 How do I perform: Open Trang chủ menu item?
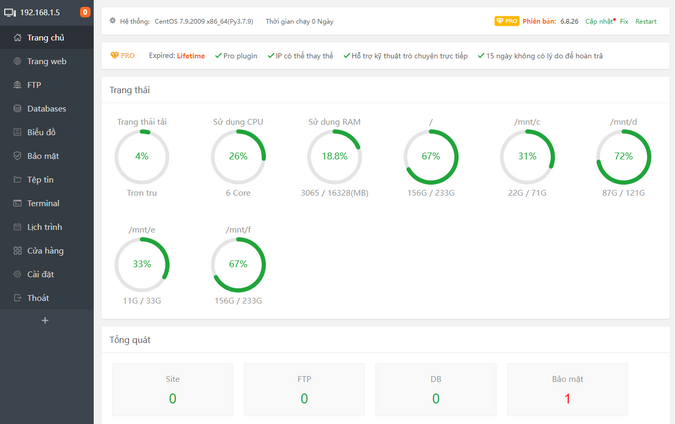(x=46, y=38)
